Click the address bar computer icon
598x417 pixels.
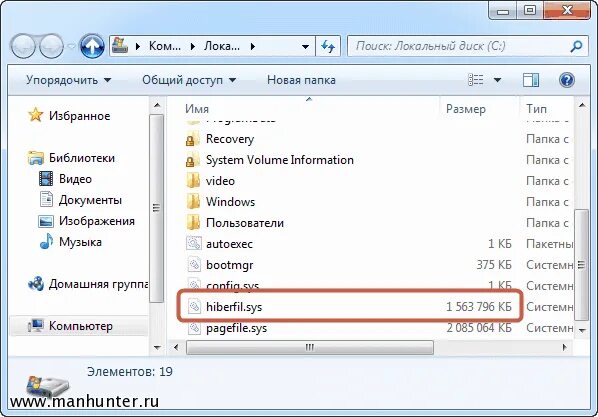coord(120,46)
